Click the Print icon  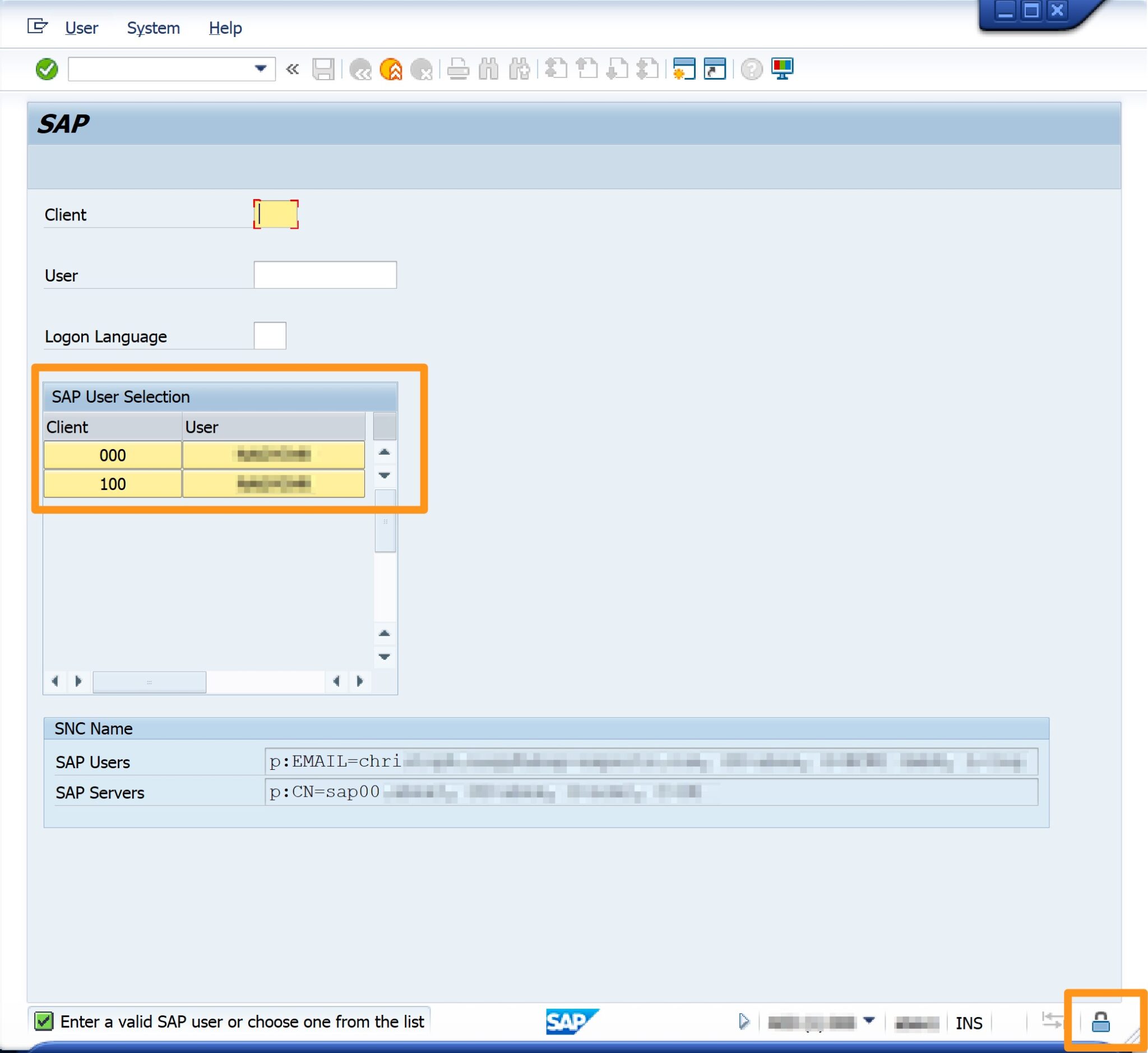pos(459,70)
